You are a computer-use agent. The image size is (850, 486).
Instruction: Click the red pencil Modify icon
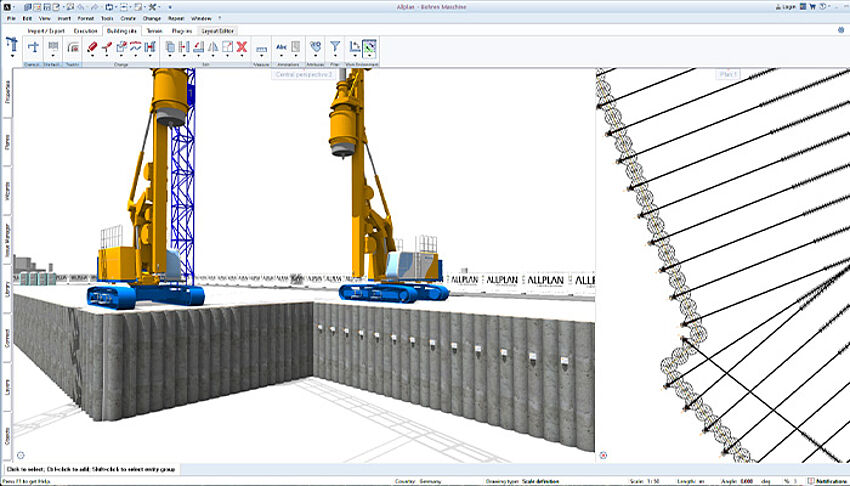[93, 47]
